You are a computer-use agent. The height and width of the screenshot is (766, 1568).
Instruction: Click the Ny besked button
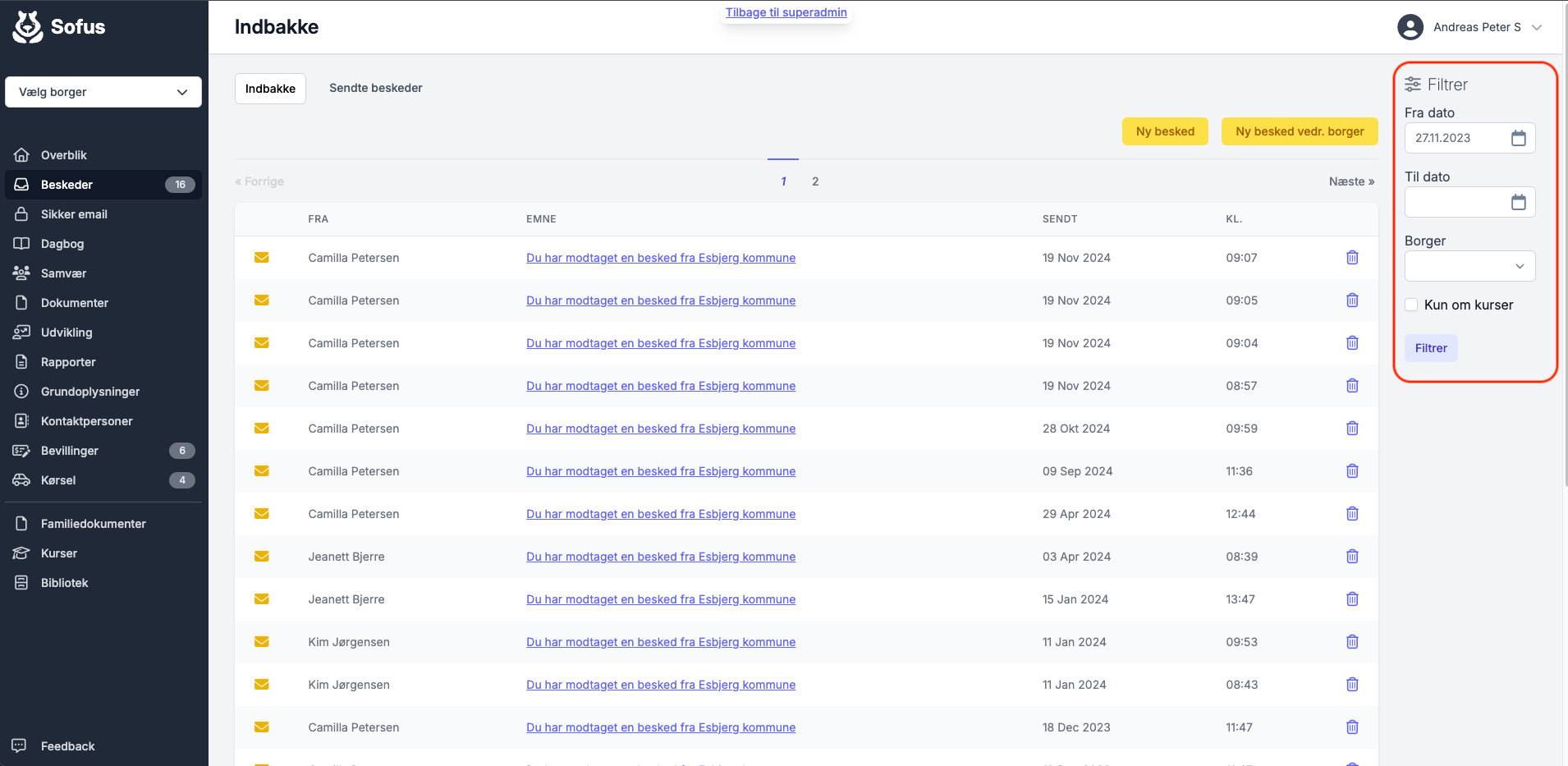click(x=1164, y=131)
